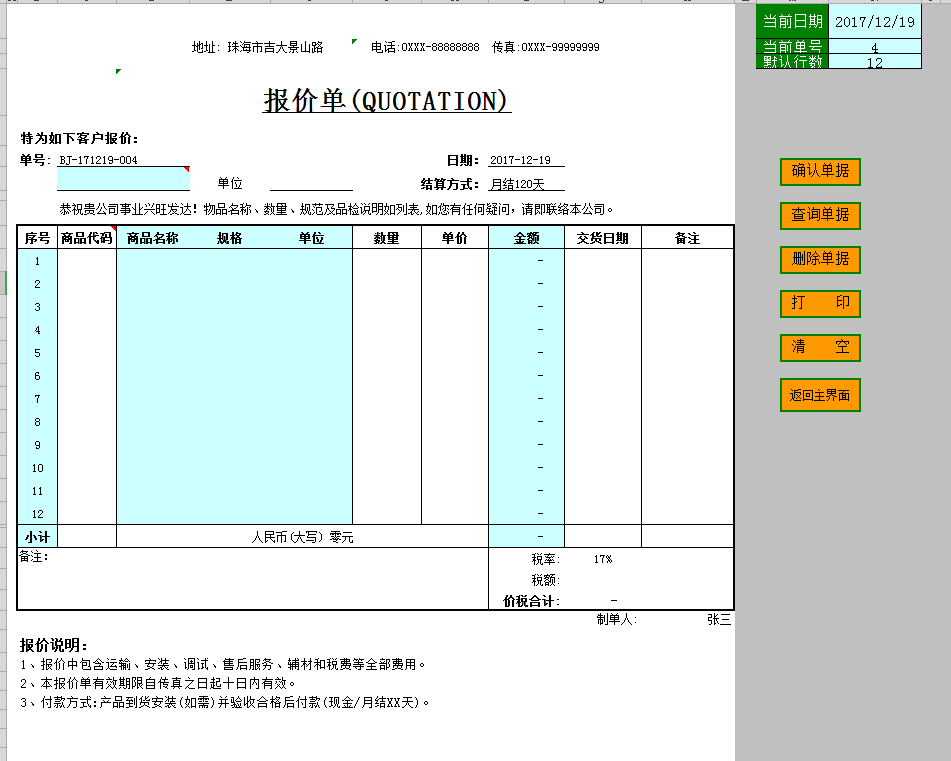Click the 打印 button to print
Viewport: 951px width, 761px height.
click(x=819, y=304)
